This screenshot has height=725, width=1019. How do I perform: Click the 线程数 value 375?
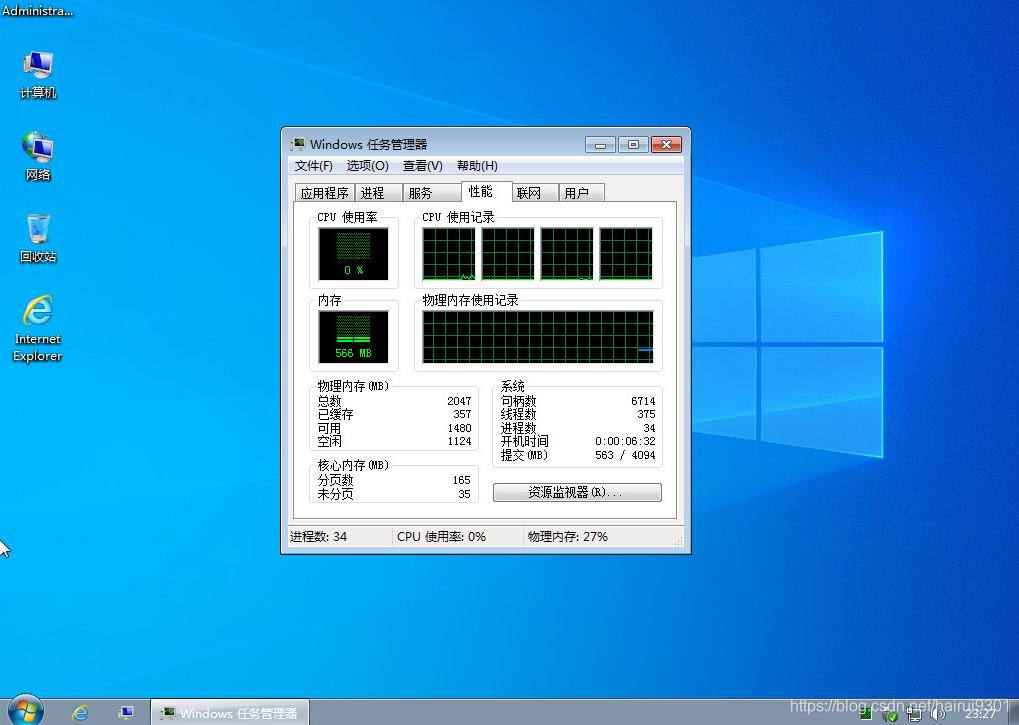646,414
